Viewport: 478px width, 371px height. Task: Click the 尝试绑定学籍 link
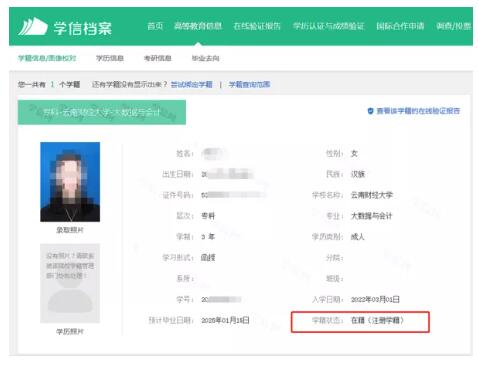tap(191, 84)
